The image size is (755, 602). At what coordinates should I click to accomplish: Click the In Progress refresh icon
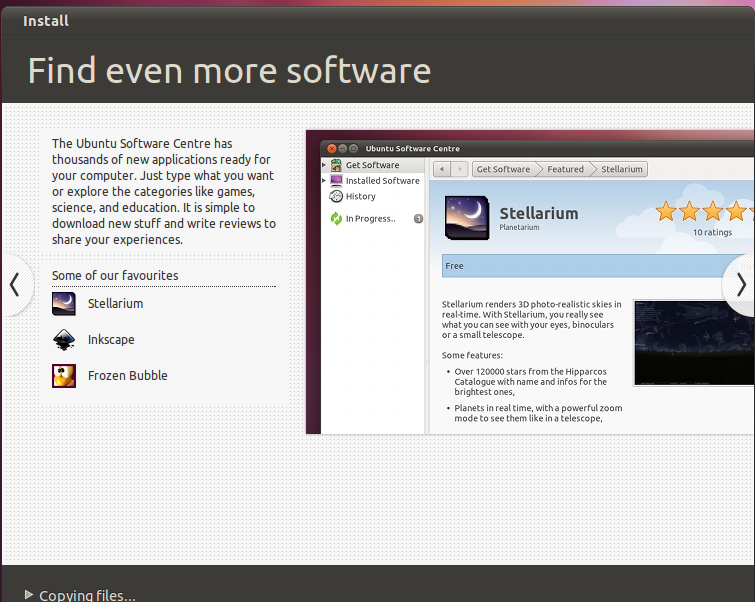(336, 219)
